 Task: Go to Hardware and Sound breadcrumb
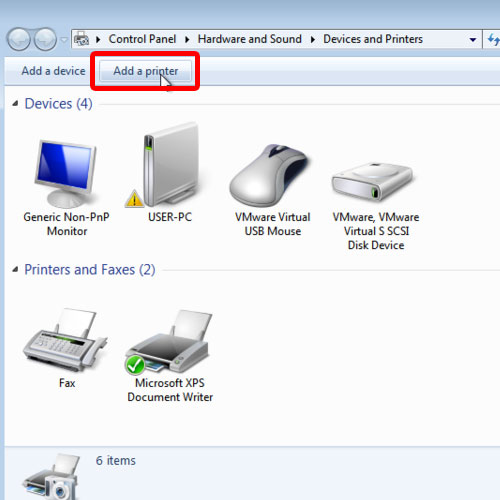[249, 39]
